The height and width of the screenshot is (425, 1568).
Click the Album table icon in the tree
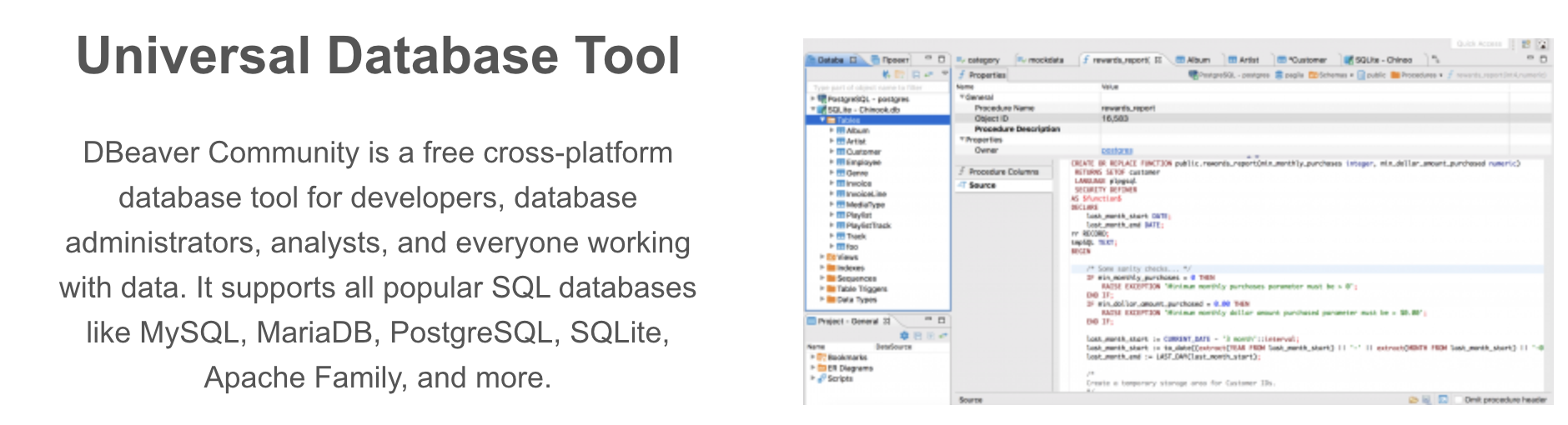[x=841, y=131]
